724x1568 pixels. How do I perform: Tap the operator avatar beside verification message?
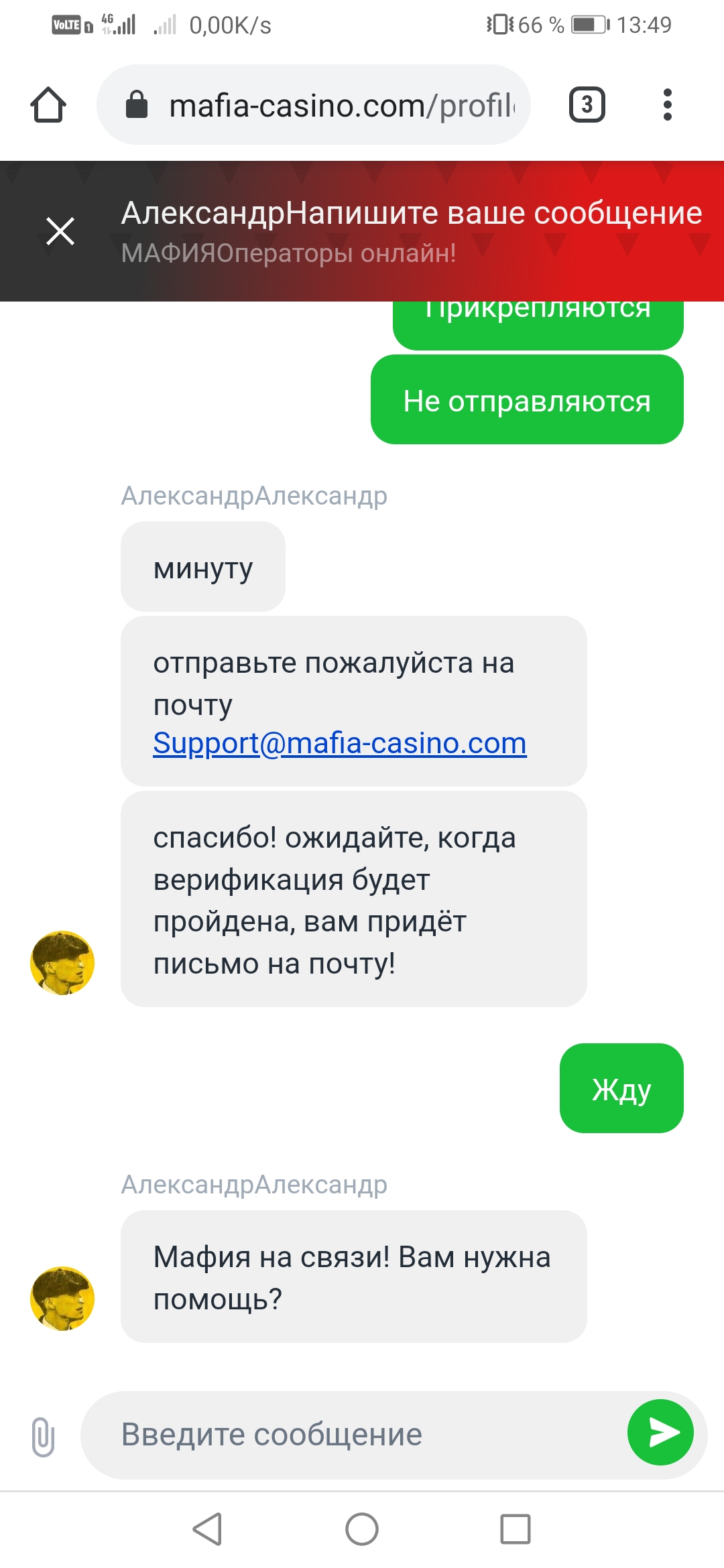[62, 963]
